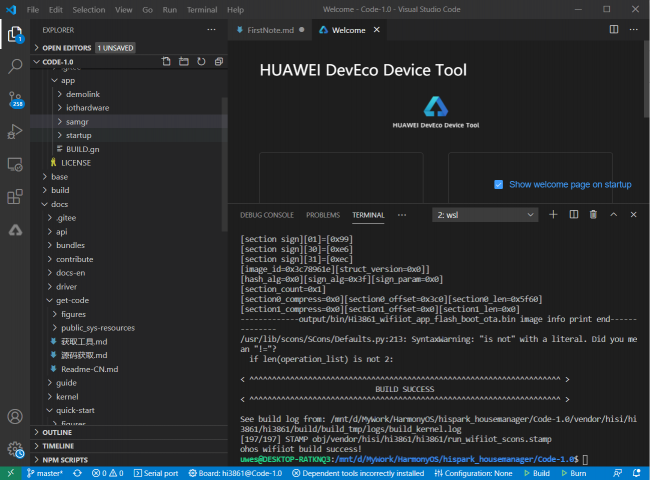Synchronize changes icon in status bar
Viewport: 650px width, 480px height.
point(77,473)
